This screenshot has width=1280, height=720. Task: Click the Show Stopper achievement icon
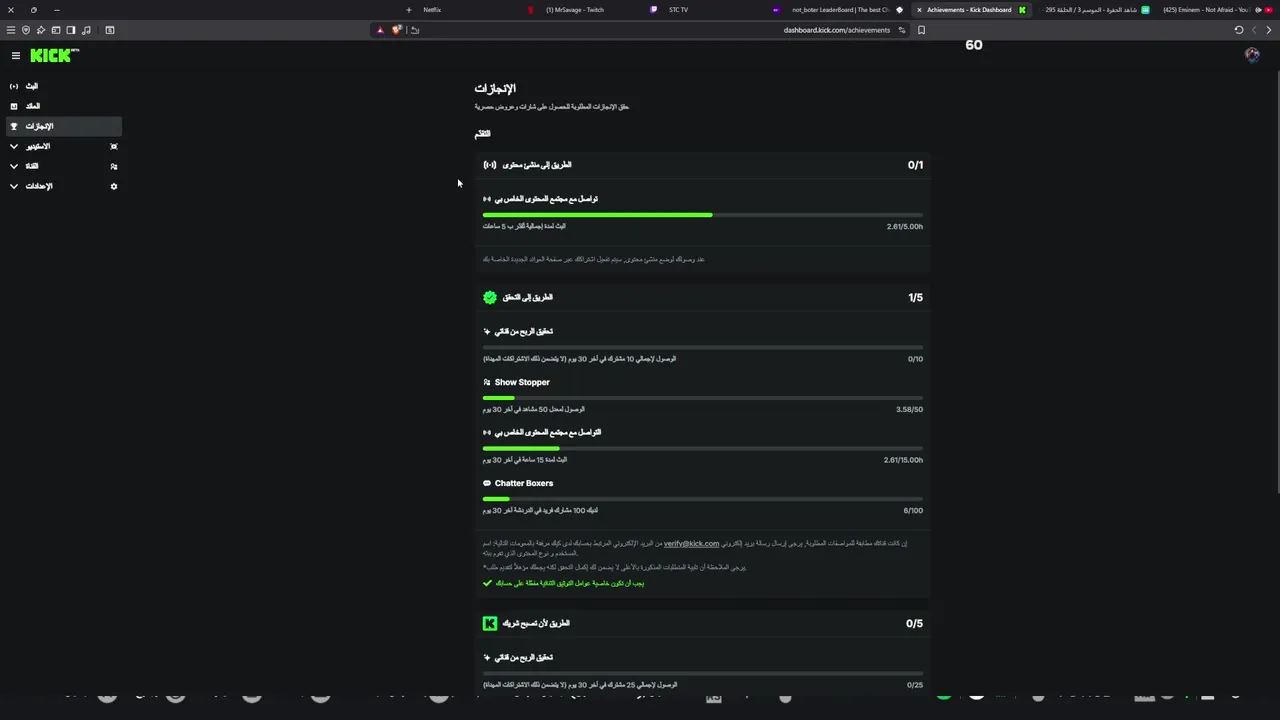point(487,382)
